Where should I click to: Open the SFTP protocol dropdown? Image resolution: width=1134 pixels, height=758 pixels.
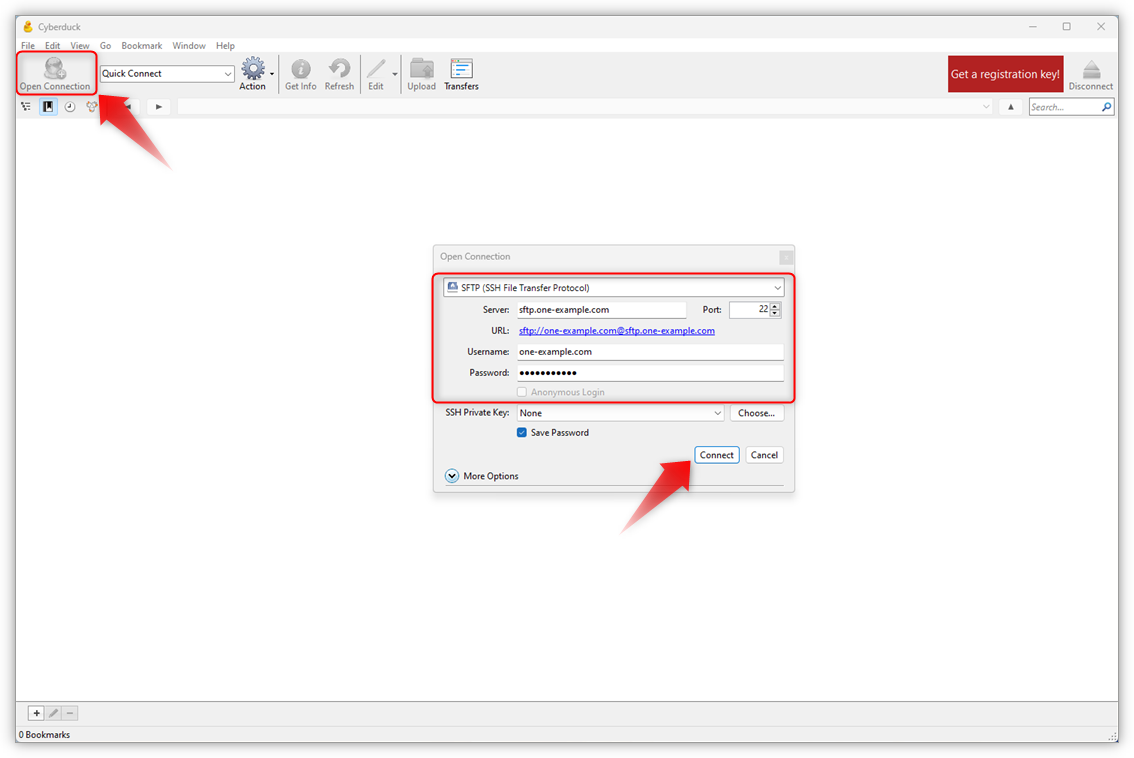[777, 288]
